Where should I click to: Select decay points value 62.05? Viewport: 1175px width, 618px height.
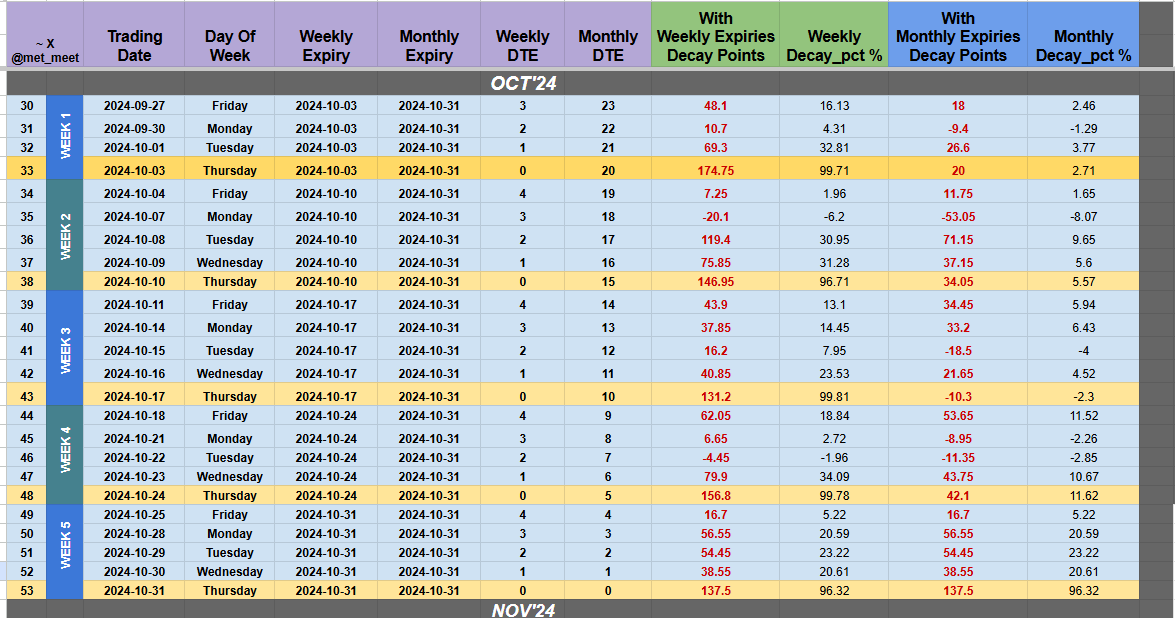tap(716, 416)
